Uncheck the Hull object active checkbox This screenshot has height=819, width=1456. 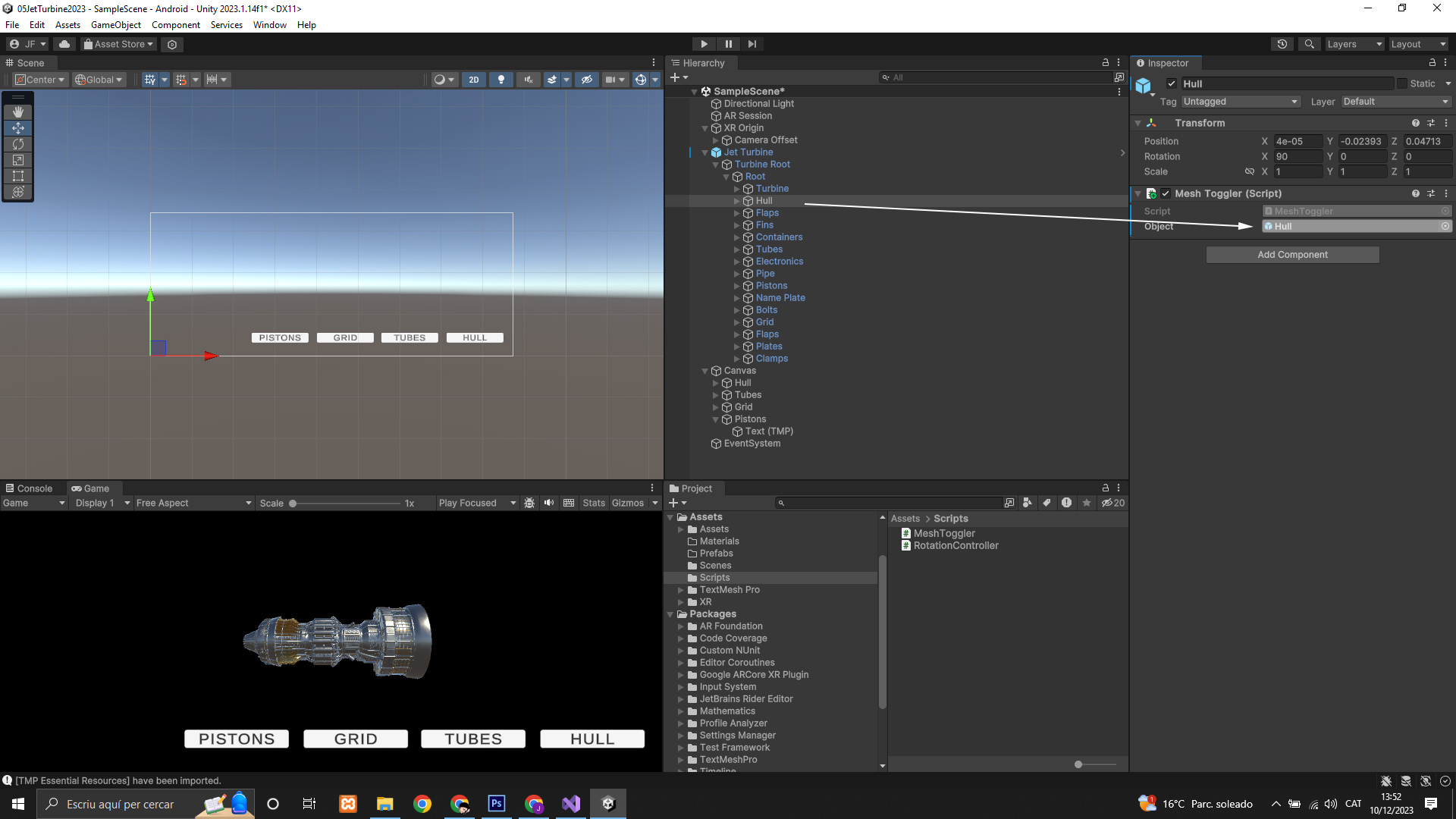pyautogui.click(x=1172, y=84)
